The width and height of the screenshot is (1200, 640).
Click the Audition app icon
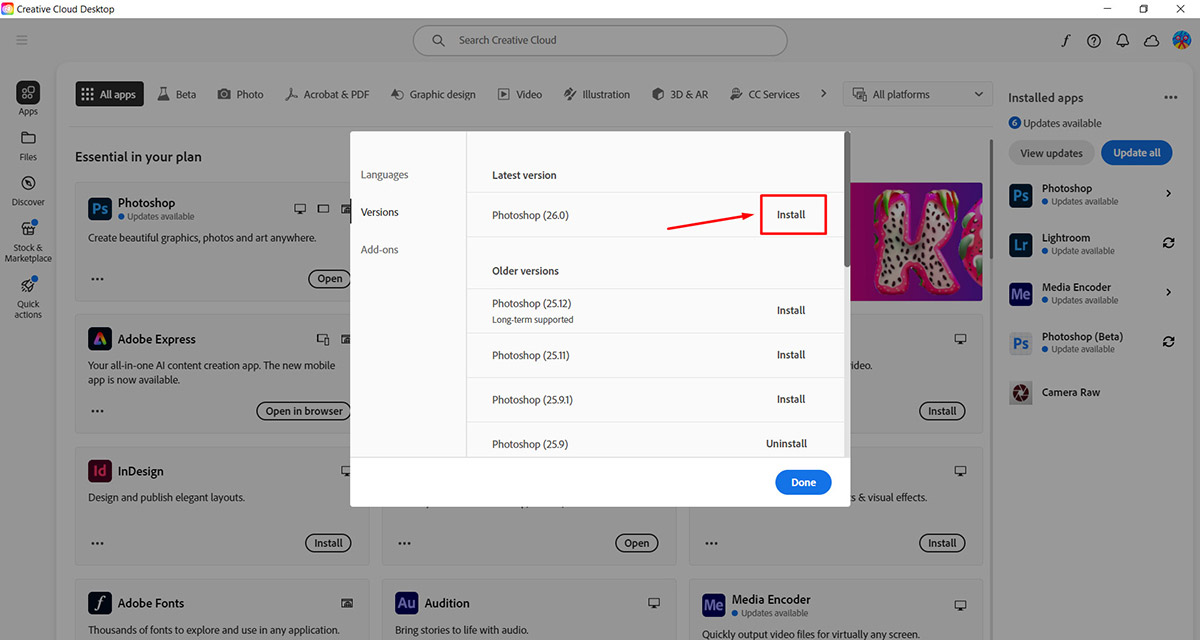click(x=406, y=603)
